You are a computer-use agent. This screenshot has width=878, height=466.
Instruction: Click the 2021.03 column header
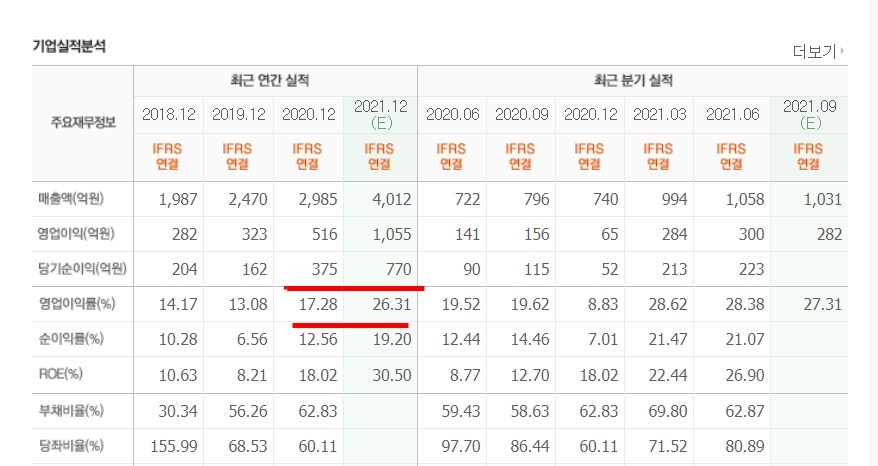(660, 114)
